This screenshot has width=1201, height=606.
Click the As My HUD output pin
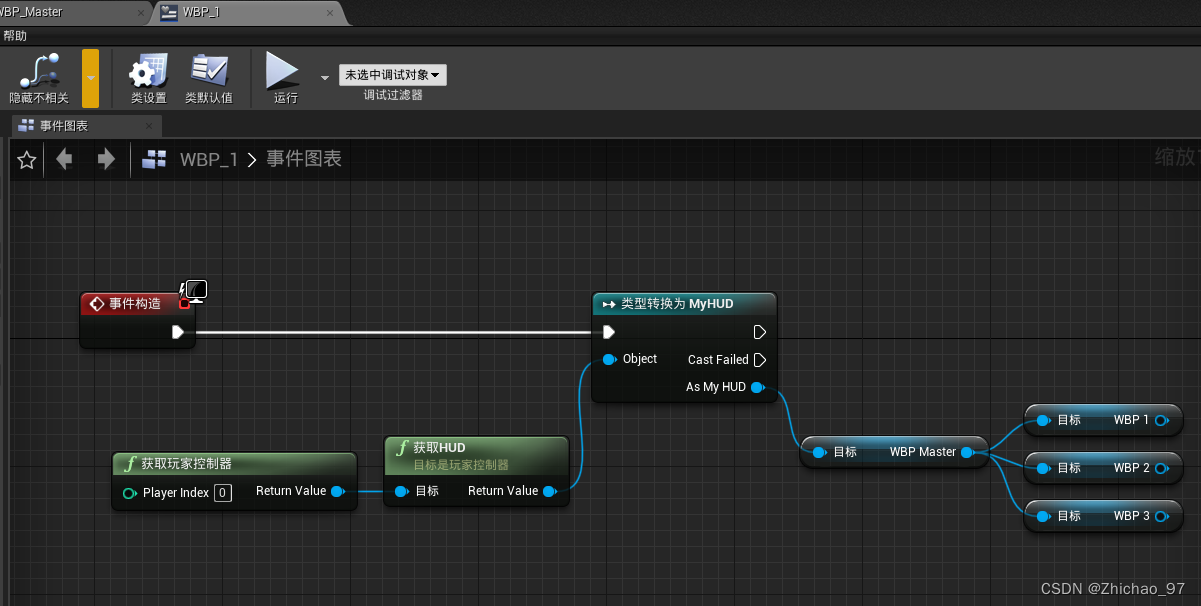757,387
